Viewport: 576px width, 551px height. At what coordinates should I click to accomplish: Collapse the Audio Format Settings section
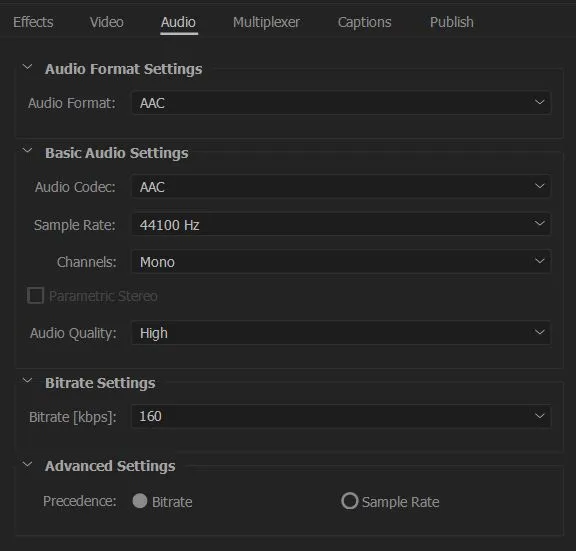(x=28, y=68)
